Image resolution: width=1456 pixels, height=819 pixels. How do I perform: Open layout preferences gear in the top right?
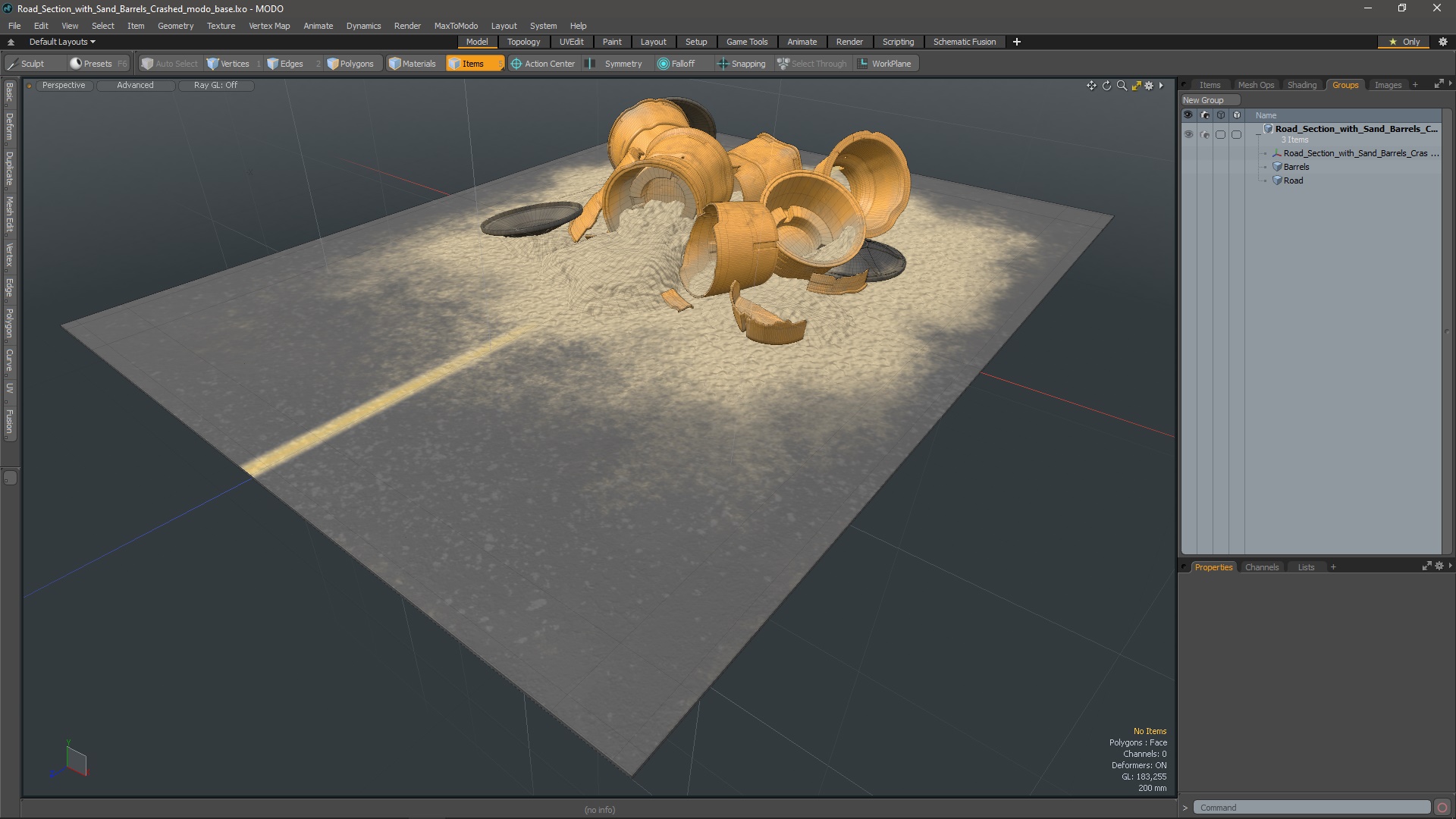(x=1443, y=42)
